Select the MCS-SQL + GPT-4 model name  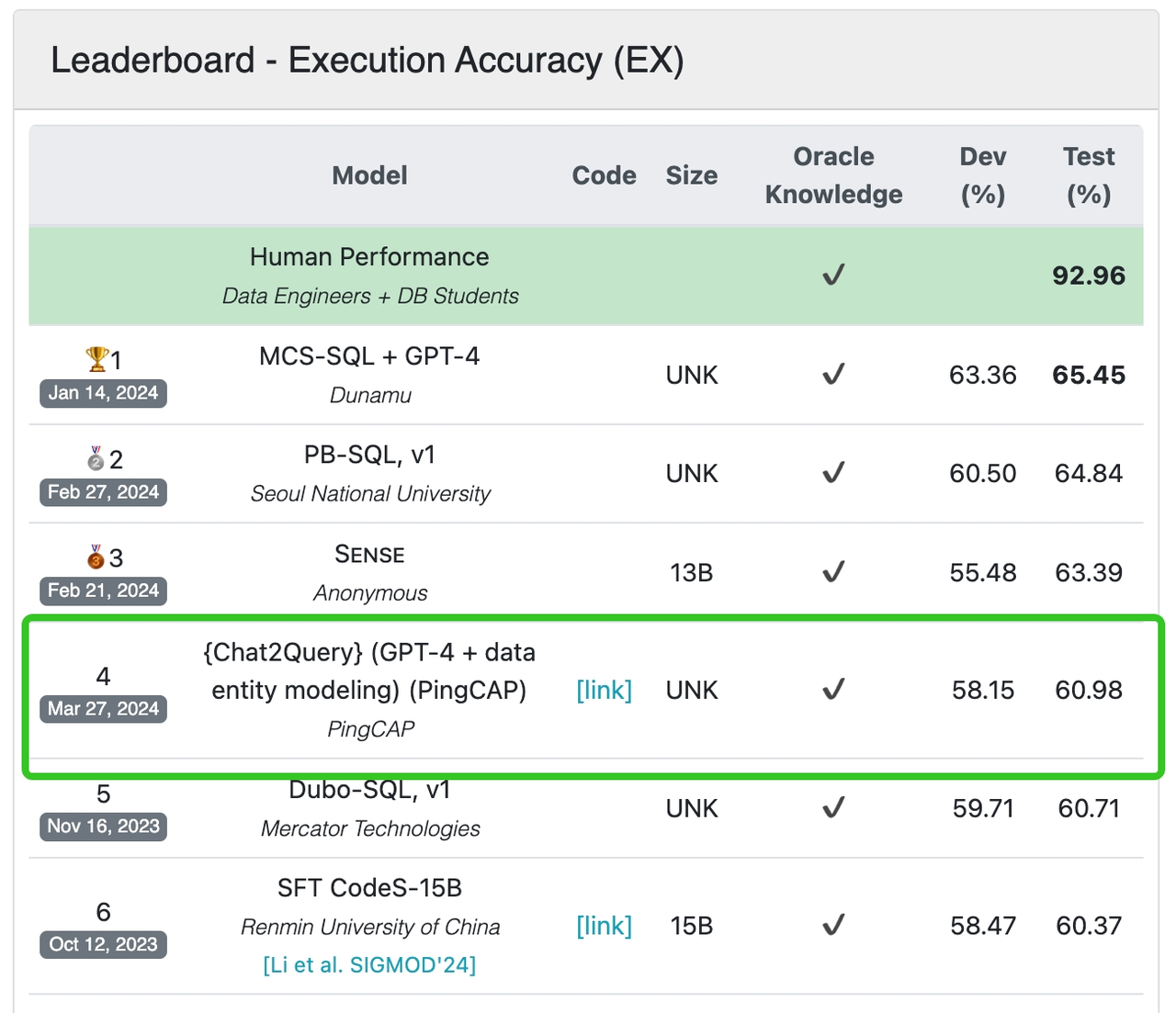pos(369,356)
